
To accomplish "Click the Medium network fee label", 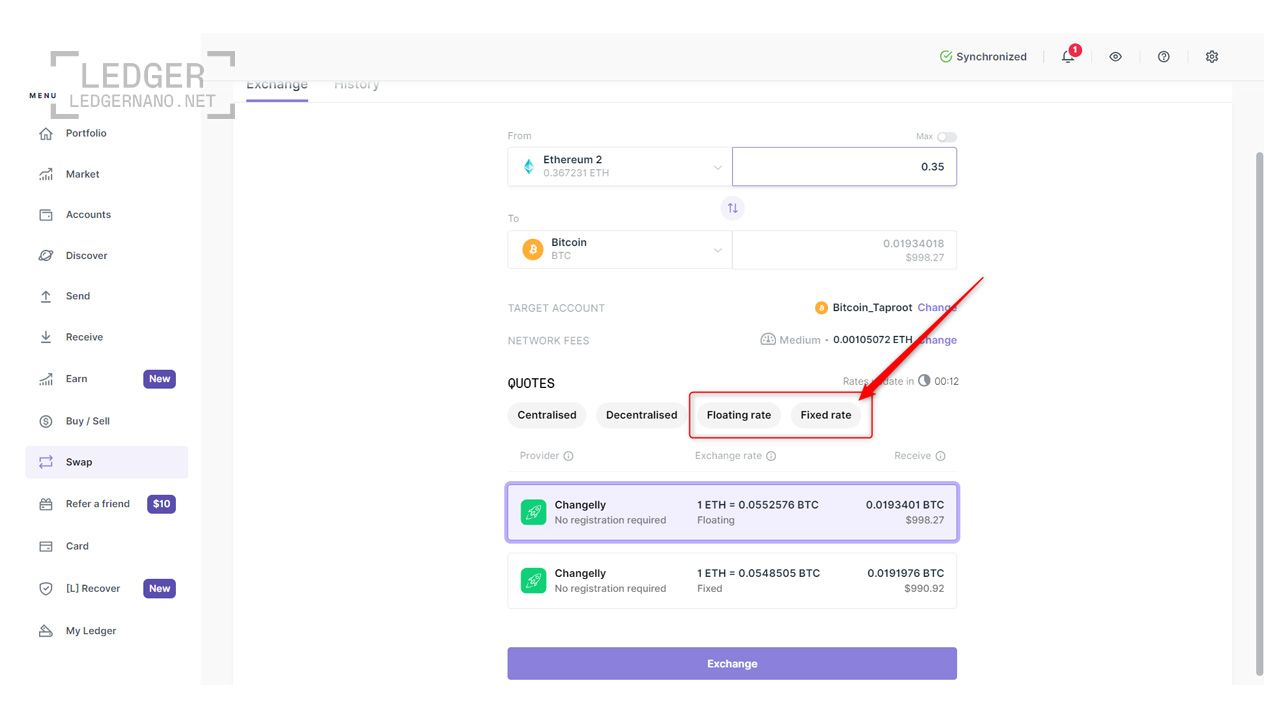I will tap(800, 340).
